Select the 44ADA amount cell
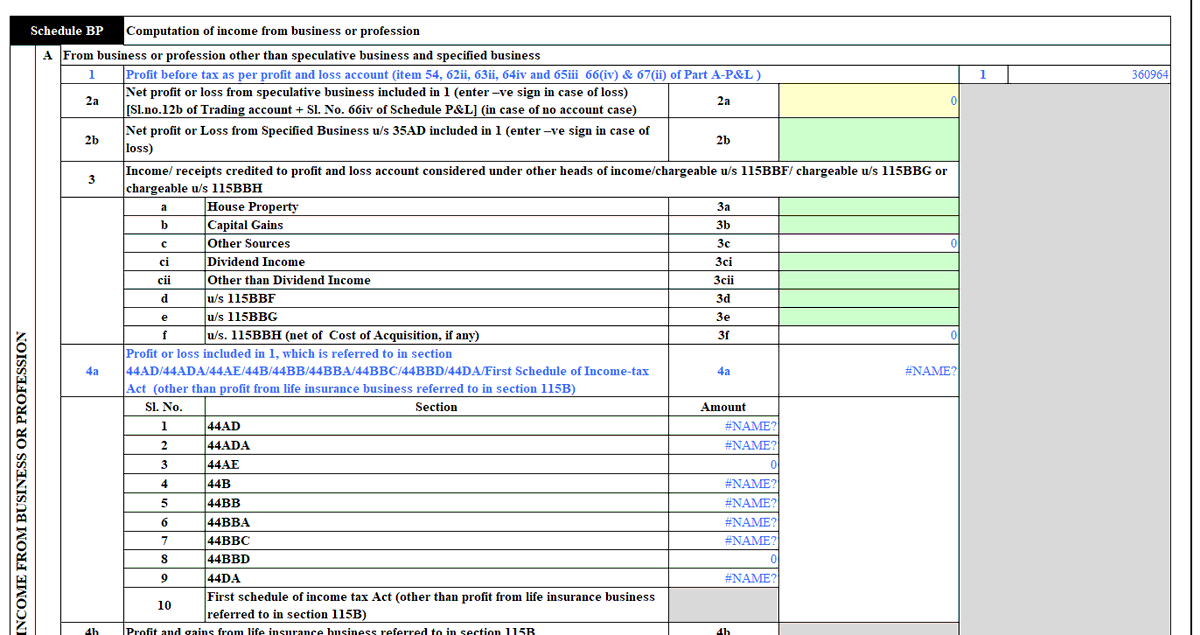Image resolution: width=1200 pixels, height=635 pixels. [x=723, y=445]
